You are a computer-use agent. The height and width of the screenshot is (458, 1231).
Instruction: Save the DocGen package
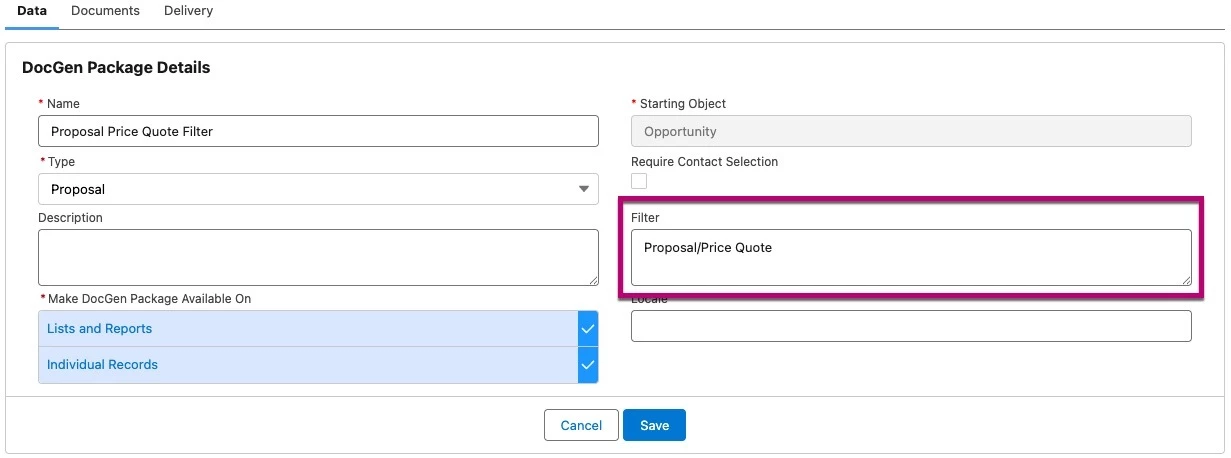pyautogui.click(x=654, y=425)
